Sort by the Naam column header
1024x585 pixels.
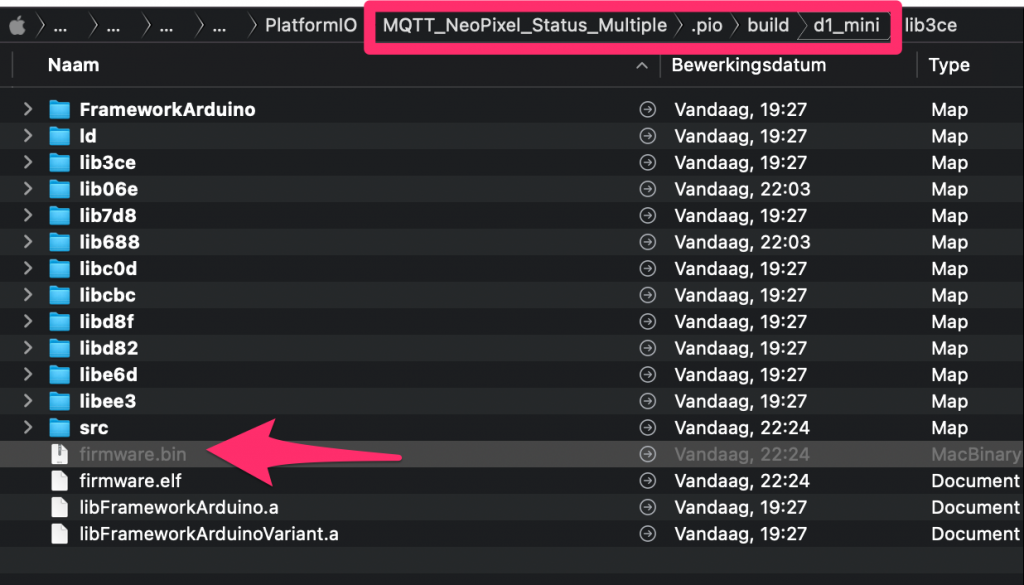73,65
